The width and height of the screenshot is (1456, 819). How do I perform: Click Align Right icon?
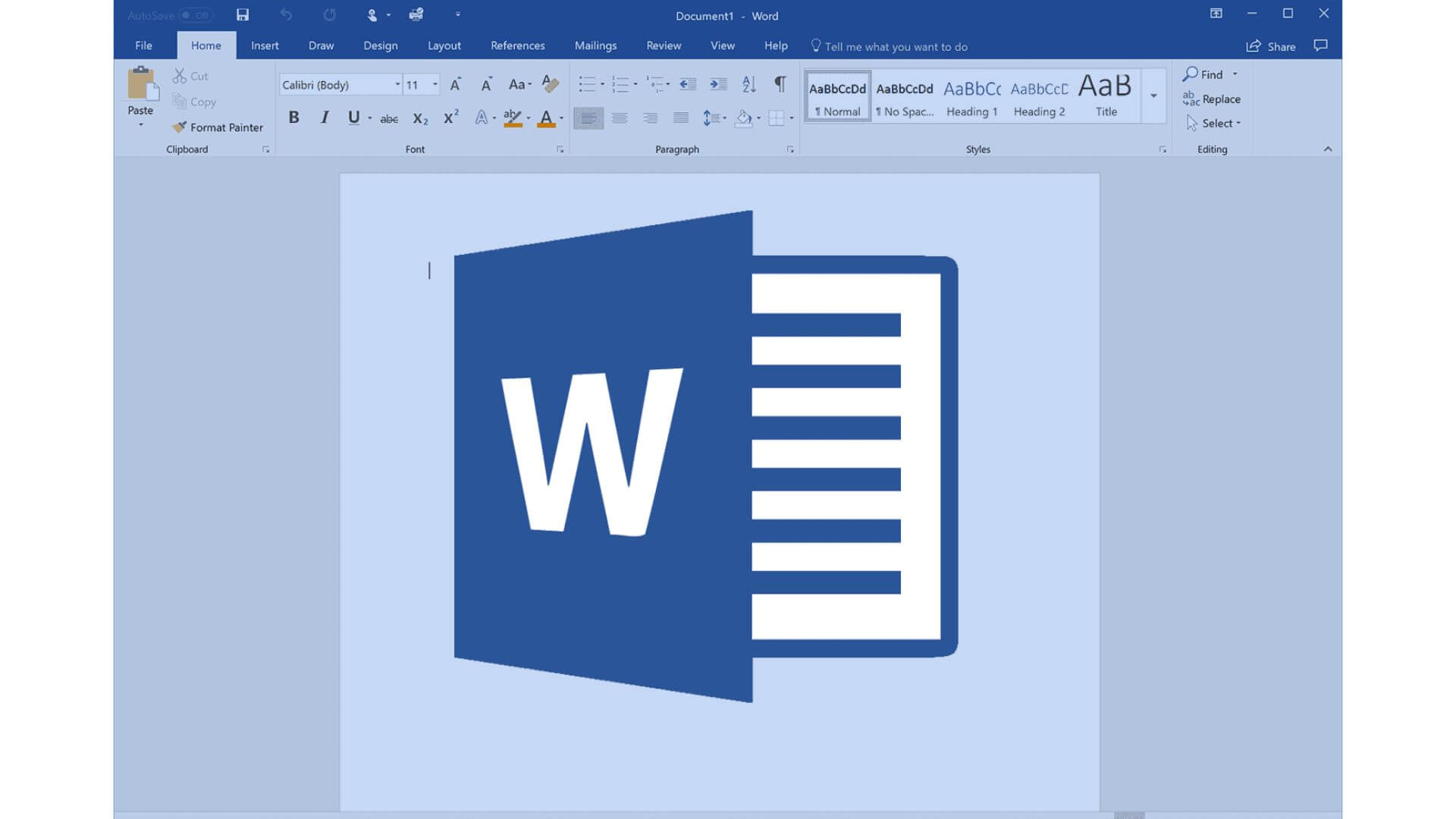650,118
